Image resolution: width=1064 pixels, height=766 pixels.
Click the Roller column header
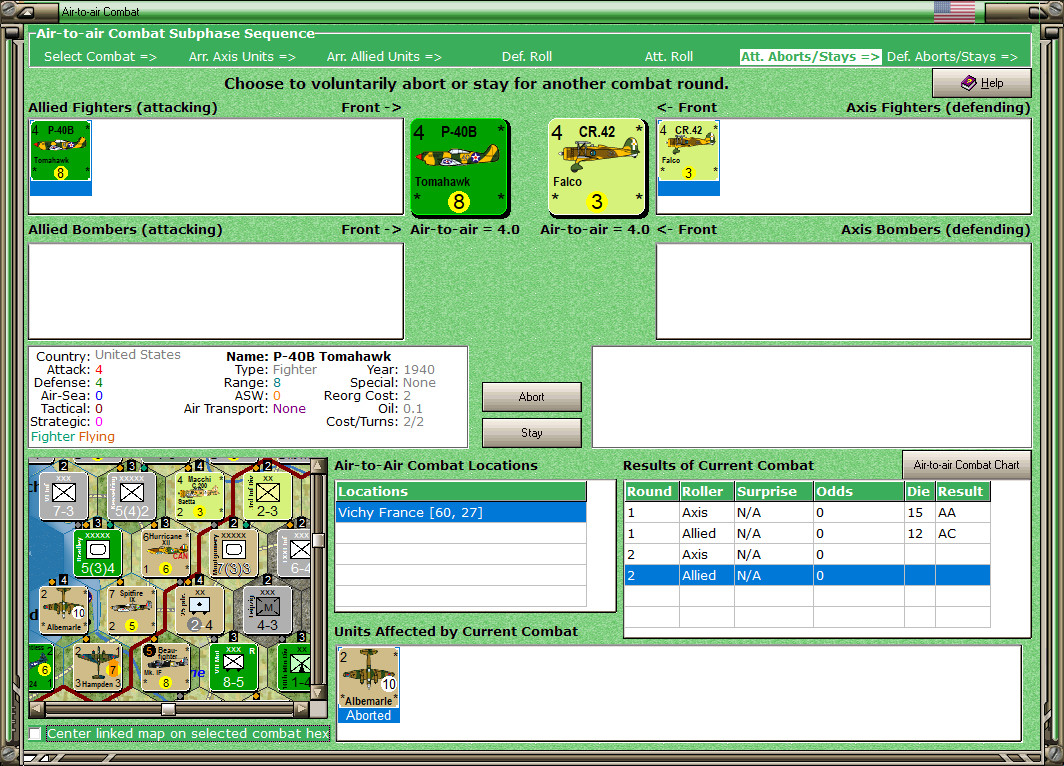pos(706,491)
